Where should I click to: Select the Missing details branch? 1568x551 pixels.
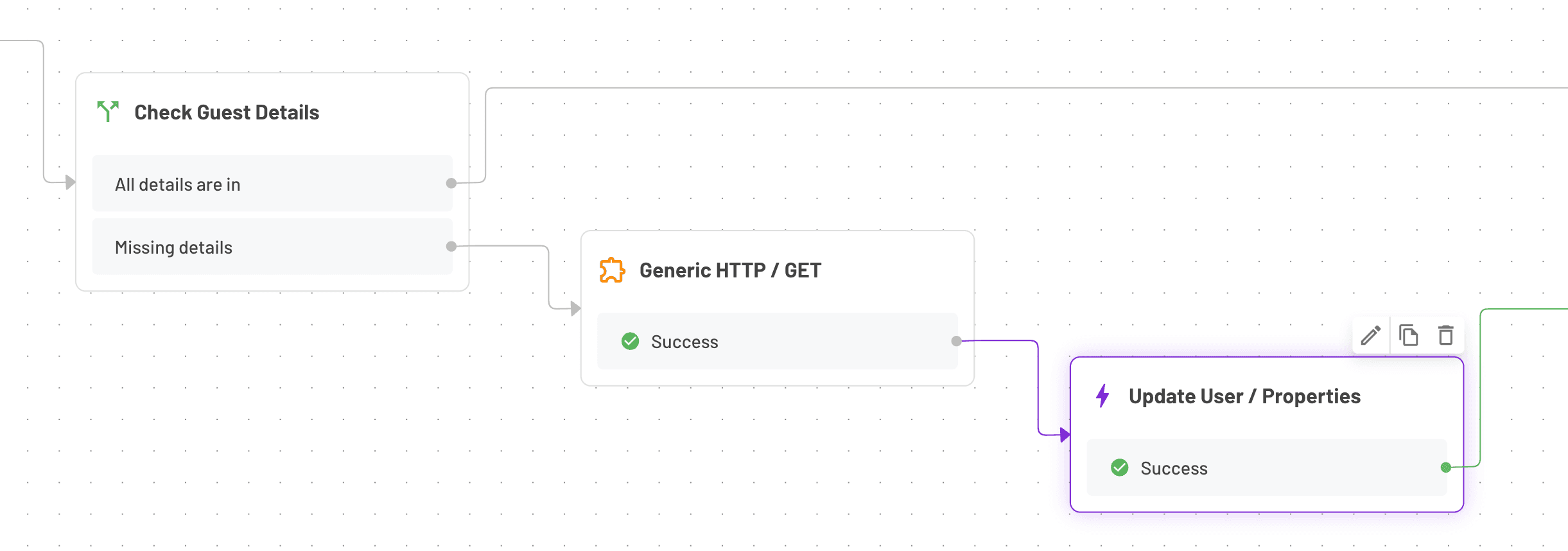[x=273, y=247]
